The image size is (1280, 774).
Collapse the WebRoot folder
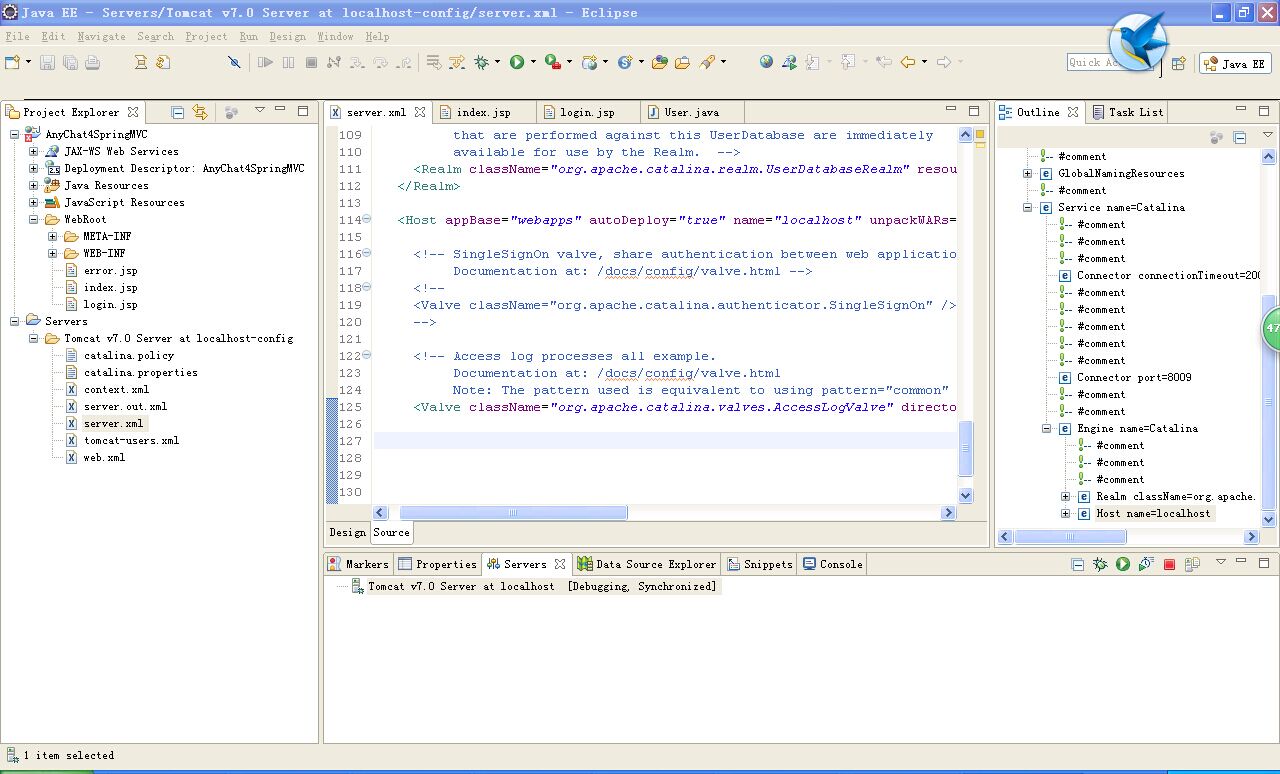coord(33,219)
